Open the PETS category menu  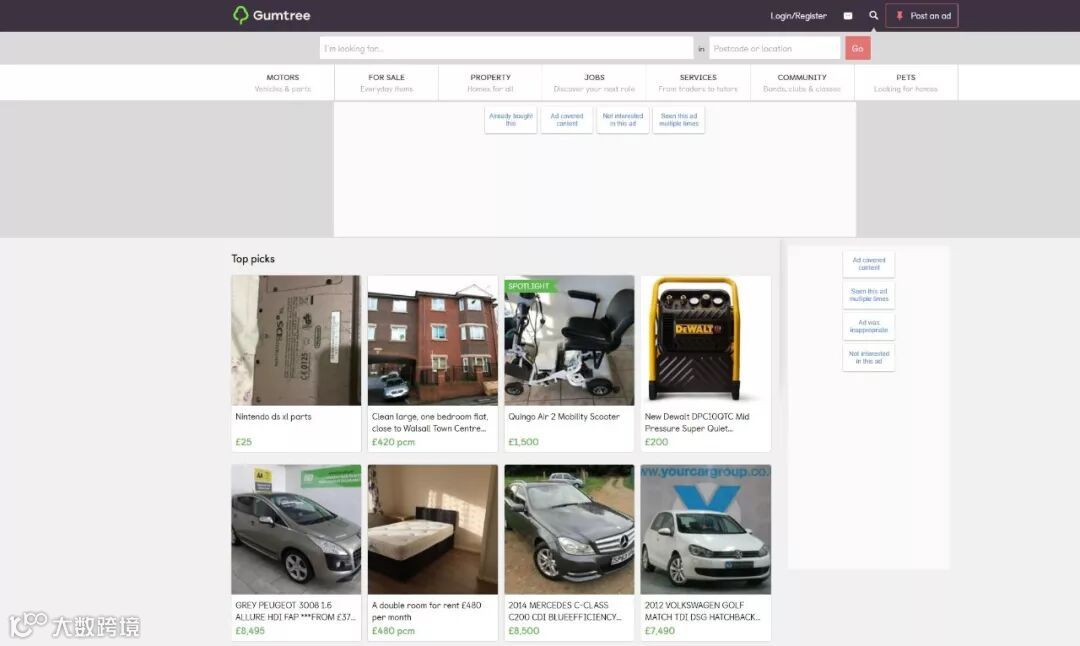[x=906, y=83]
